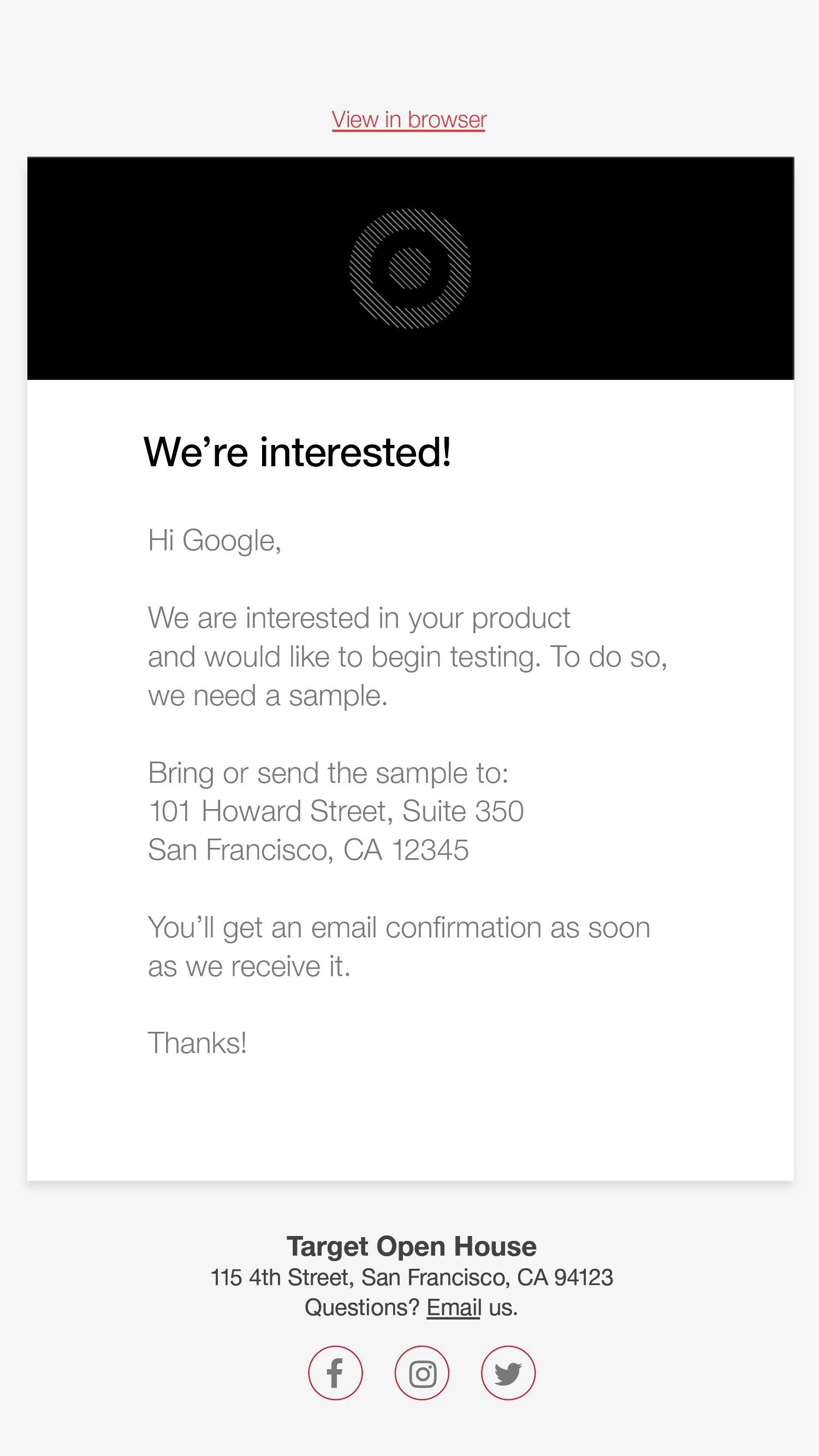Click the "Bring or send the sample to:" line
Viewport: 819px width, 1456px height.
click(328, 772)
